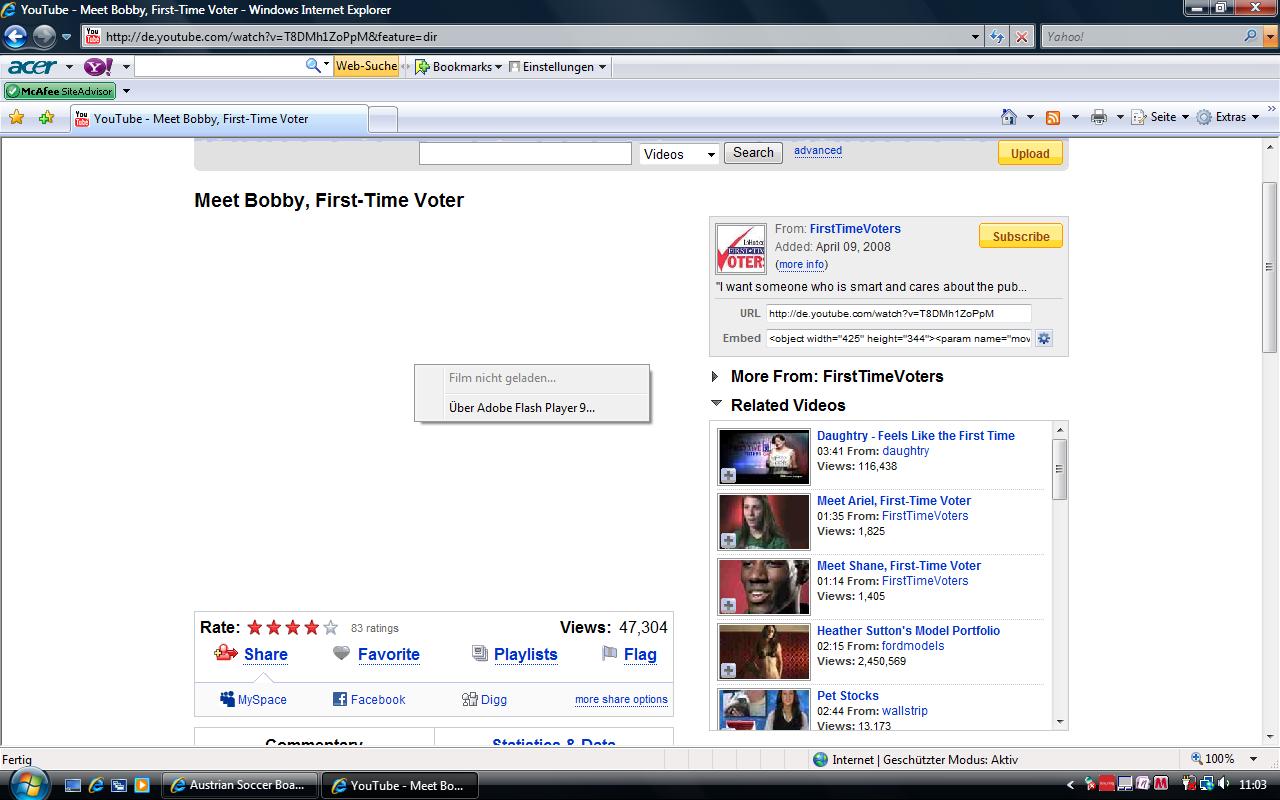This screenshot has height=800, width=1280.
Task: Click the browser Forward arrow button
Action: (x=44, y=37)
